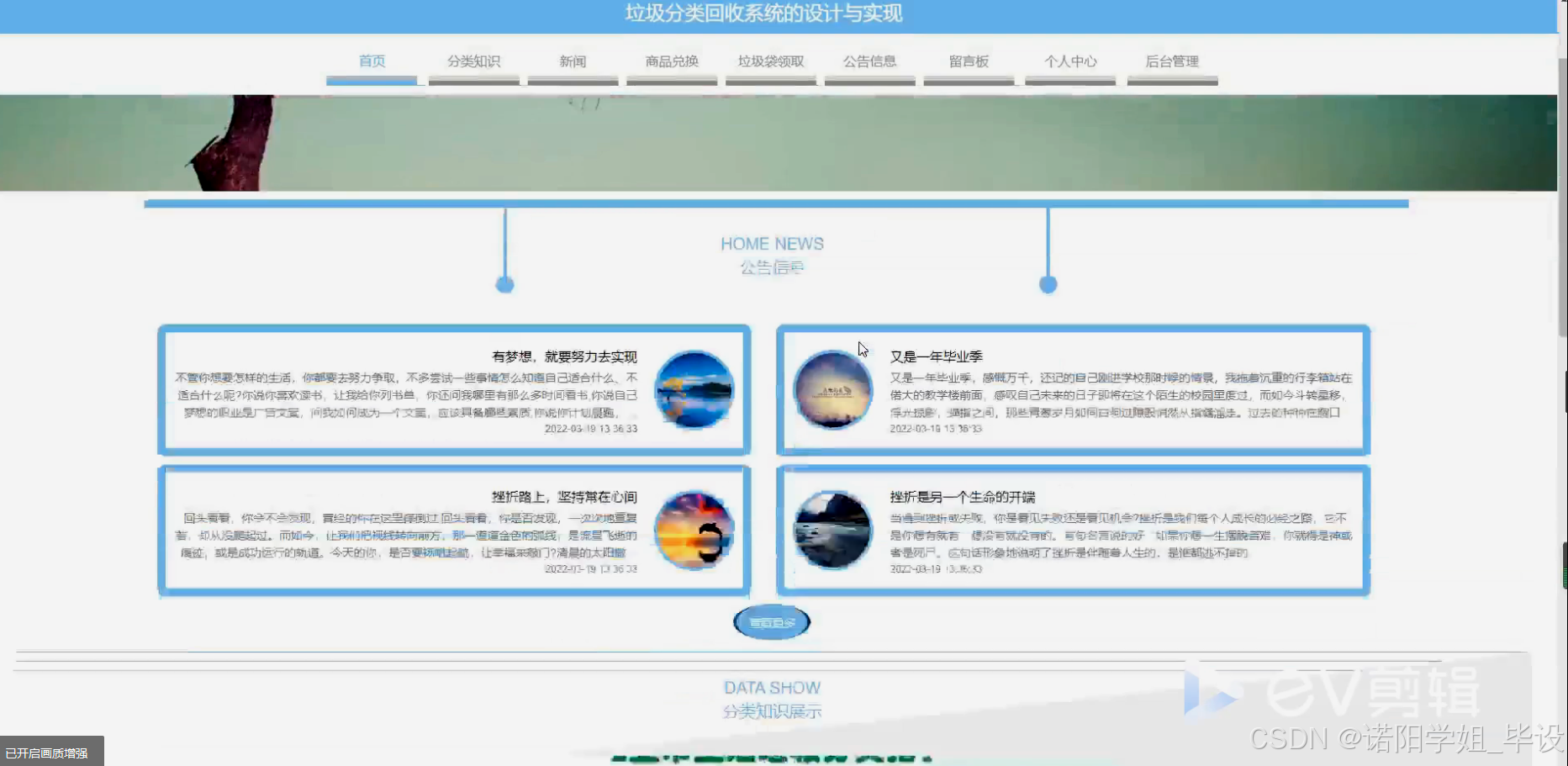
Task: Open the 留言板 message board
Action: (x=969, y=61)
